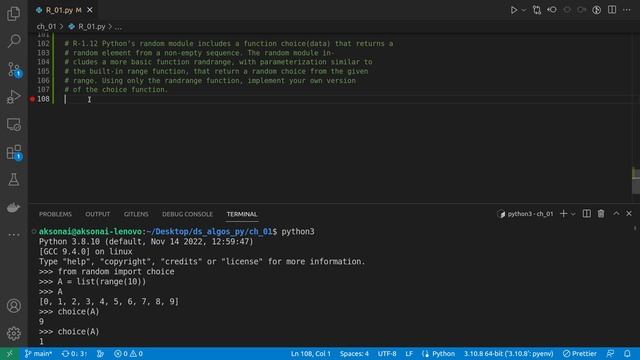
Task: Click the terminal output '[0, 1, 2, 3, 4, 5, 6, 7, 8, 9]'
Action: pyautogui.click(x=109, y=302)
